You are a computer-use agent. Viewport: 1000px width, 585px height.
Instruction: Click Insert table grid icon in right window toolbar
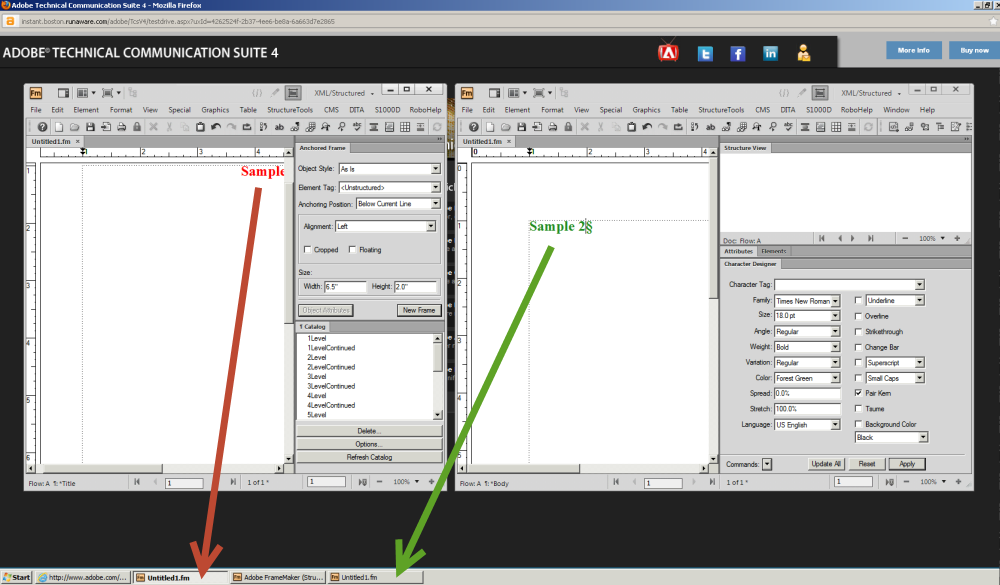(836, 127)
